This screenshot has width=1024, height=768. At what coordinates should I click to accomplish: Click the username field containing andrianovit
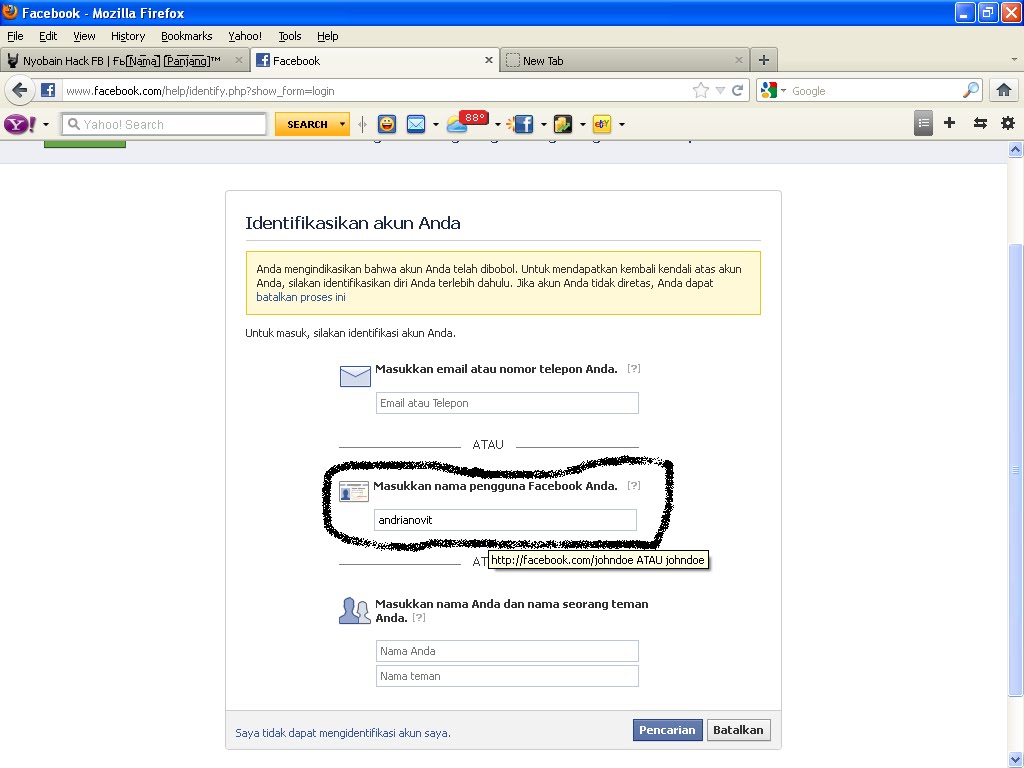(x=505, y=520)
